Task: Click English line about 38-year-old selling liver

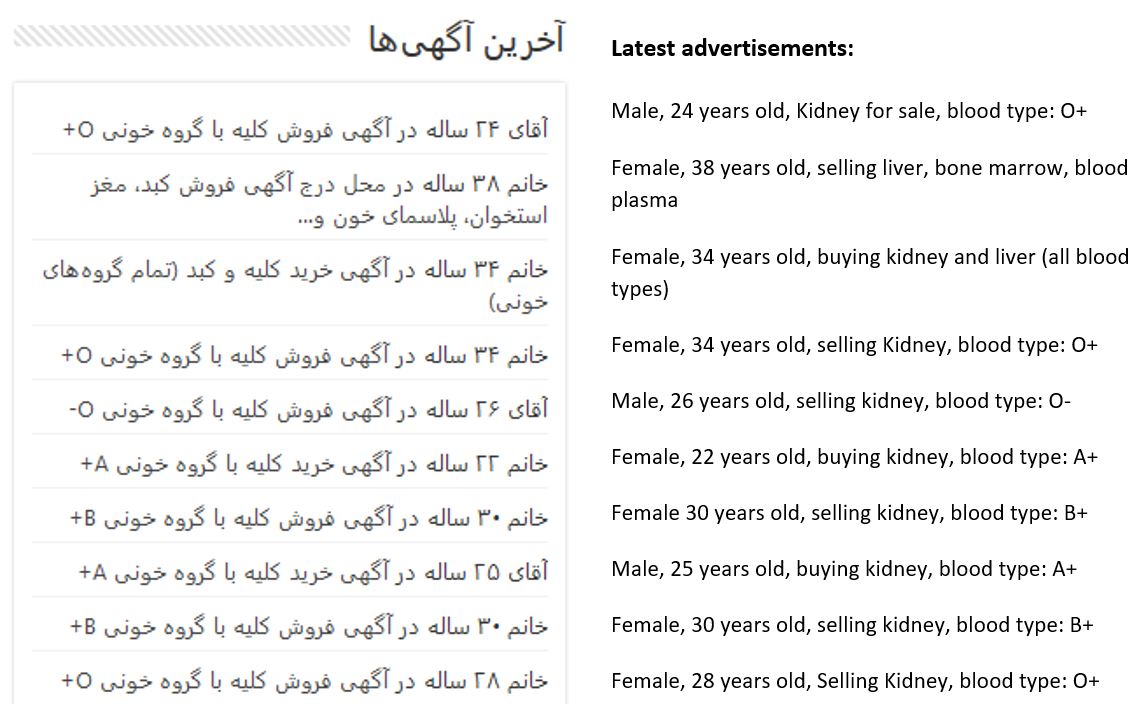Action: coord(868,183)
